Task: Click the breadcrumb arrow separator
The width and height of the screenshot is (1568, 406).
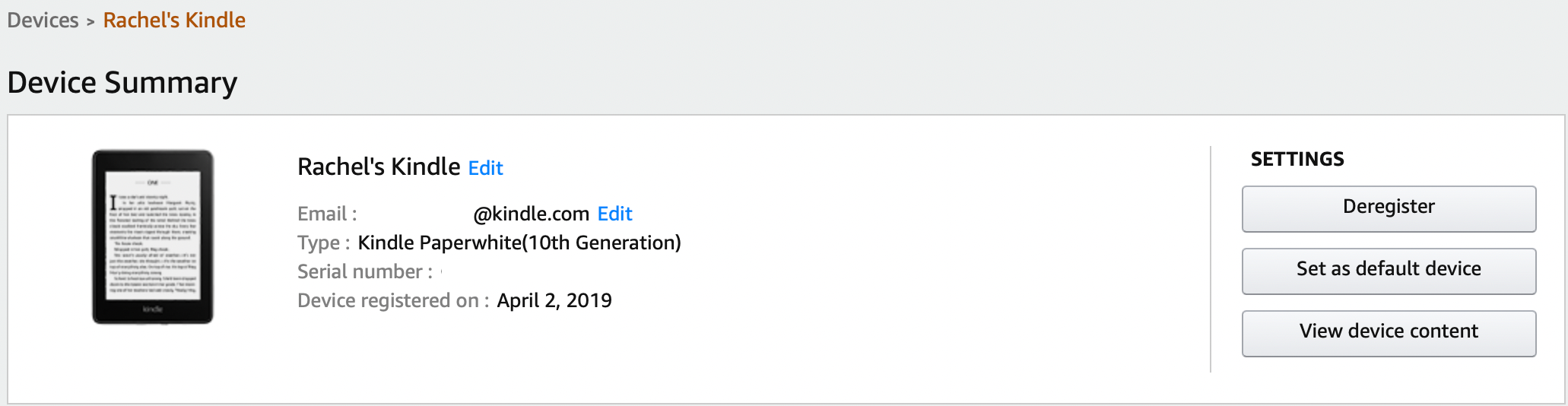Action: (x=90, y=22)
